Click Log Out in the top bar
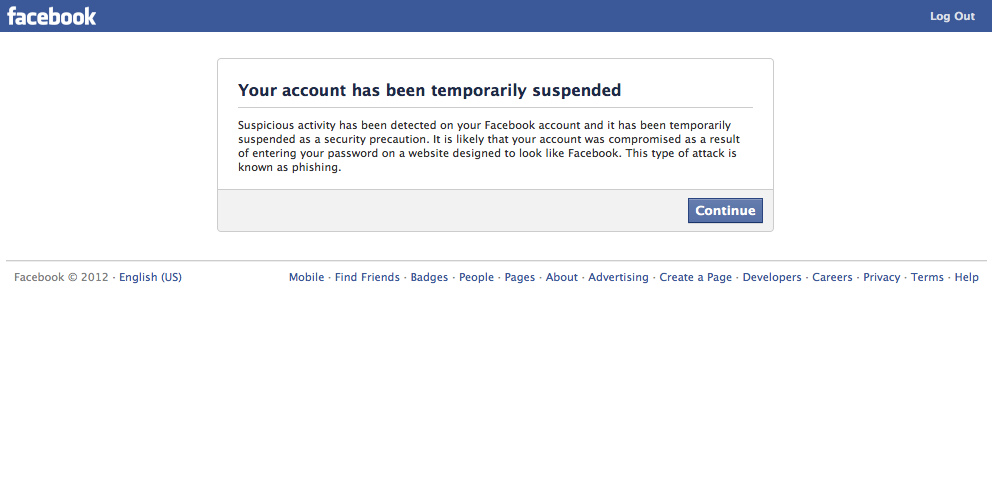The image size is (992, 483). [952, 17]
